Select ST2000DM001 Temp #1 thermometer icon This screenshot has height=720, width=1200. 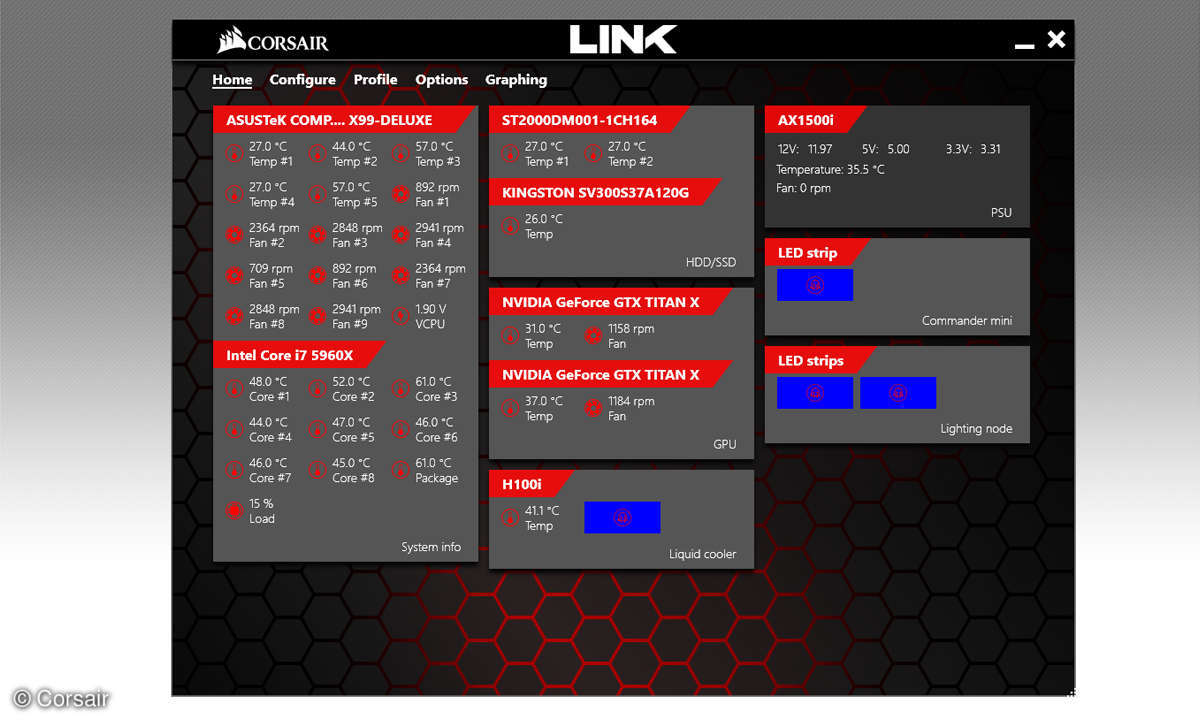pos(509,153)
